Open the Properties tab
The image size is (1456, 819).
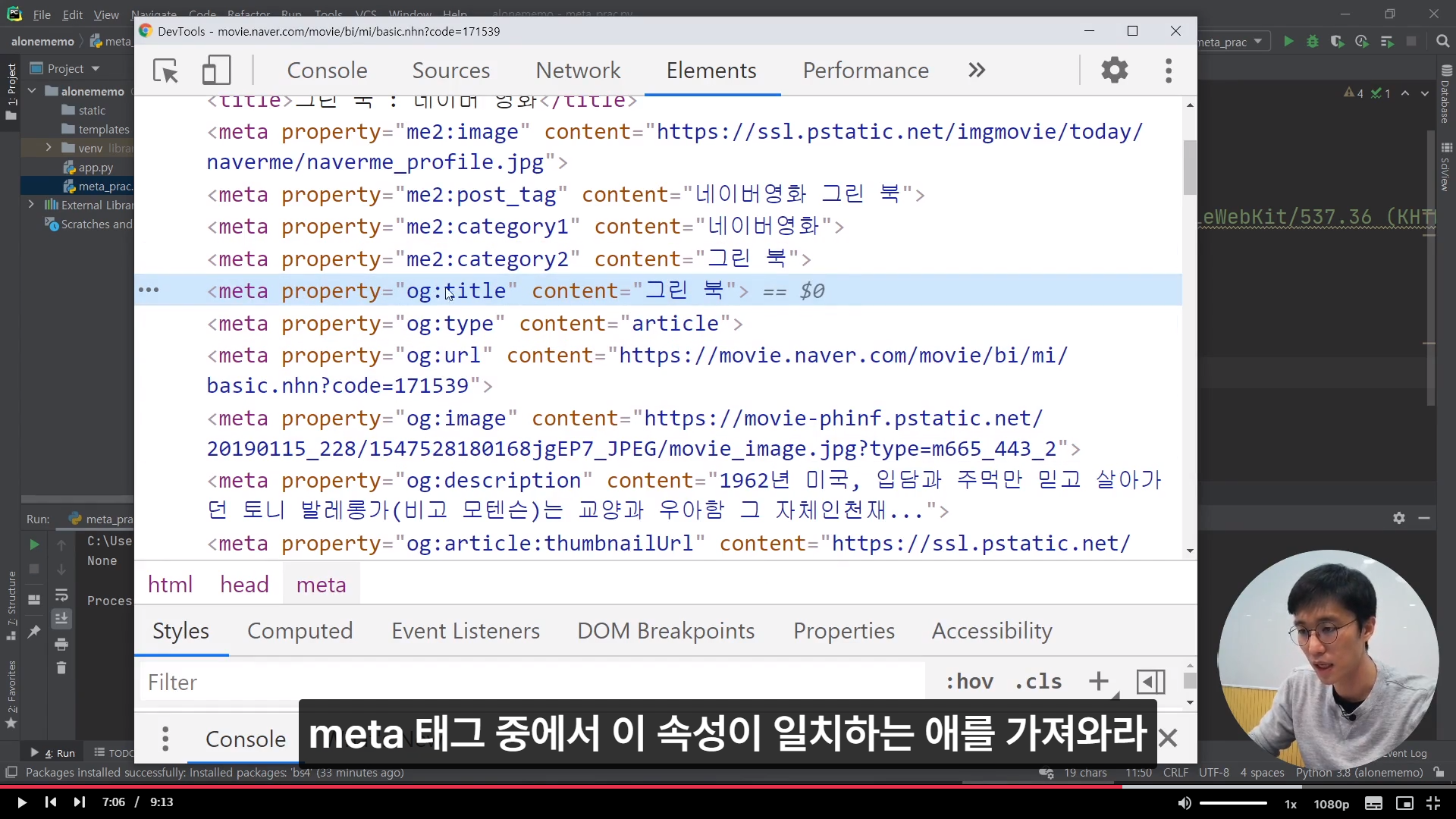click(x=844, y=631)
